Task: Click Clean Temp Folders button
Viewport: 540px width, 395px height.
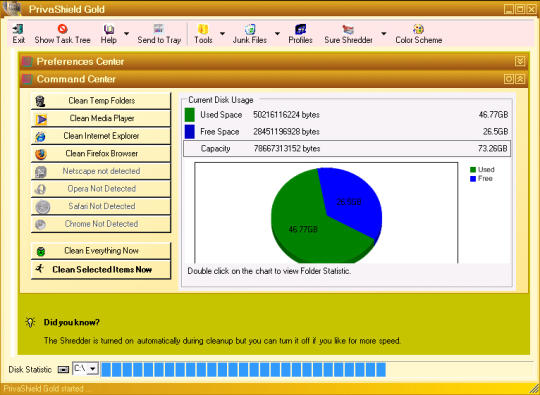Action: [x=101, y=101]
